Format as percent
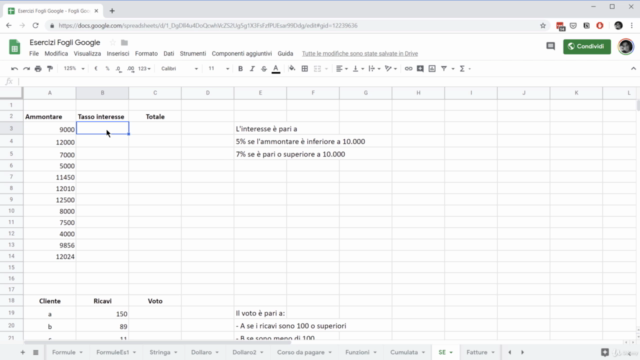Screen dimensions: 640x360 107,69
